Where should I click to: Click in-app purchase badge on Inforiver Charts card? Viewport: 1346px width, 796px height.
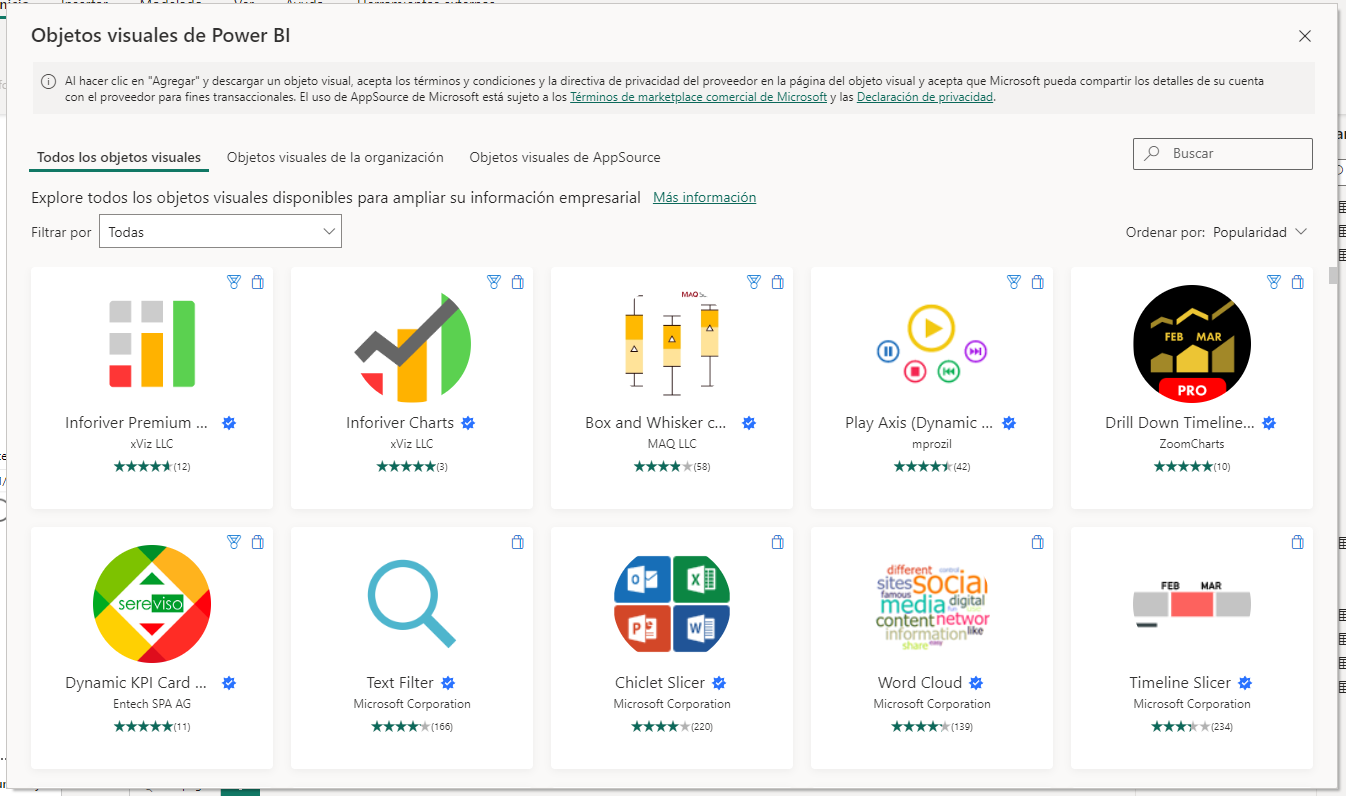coord(493,283)
